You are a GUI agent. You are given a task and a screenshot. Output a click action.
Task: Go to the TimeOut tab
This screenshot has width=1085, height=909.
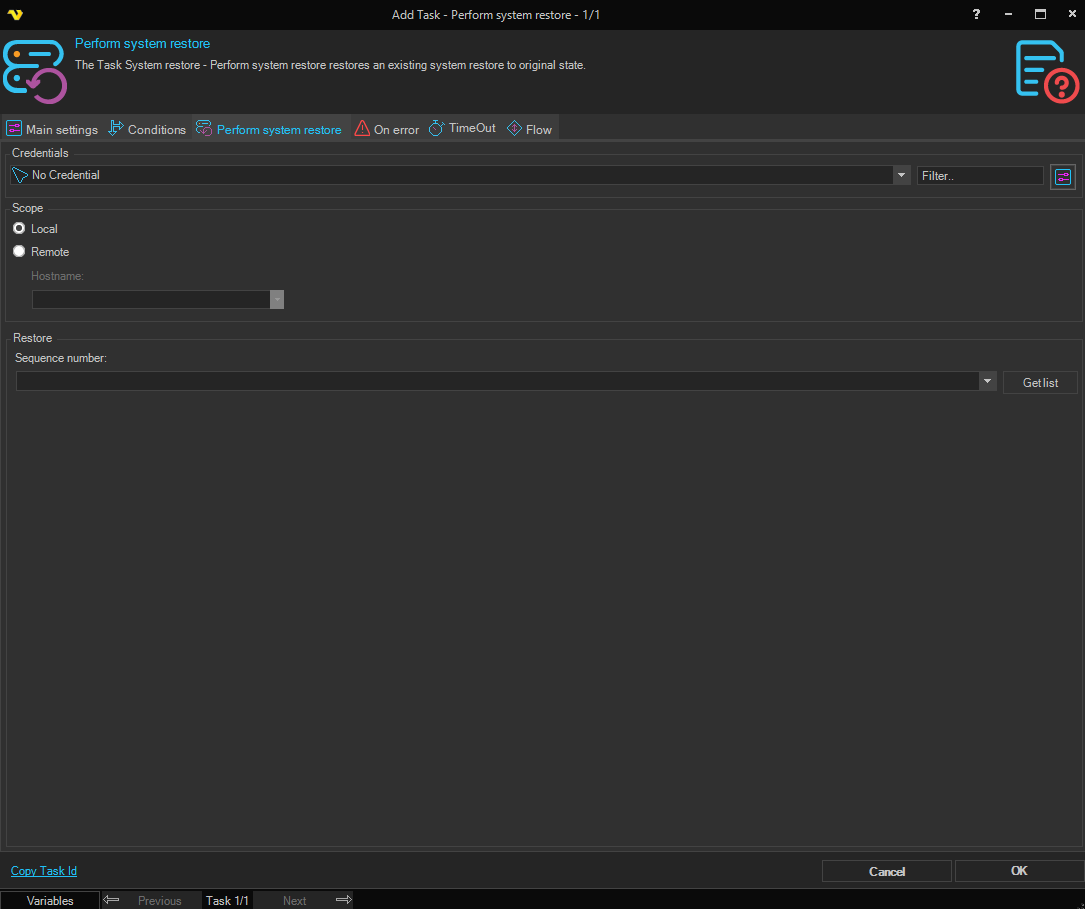[462, 129]
